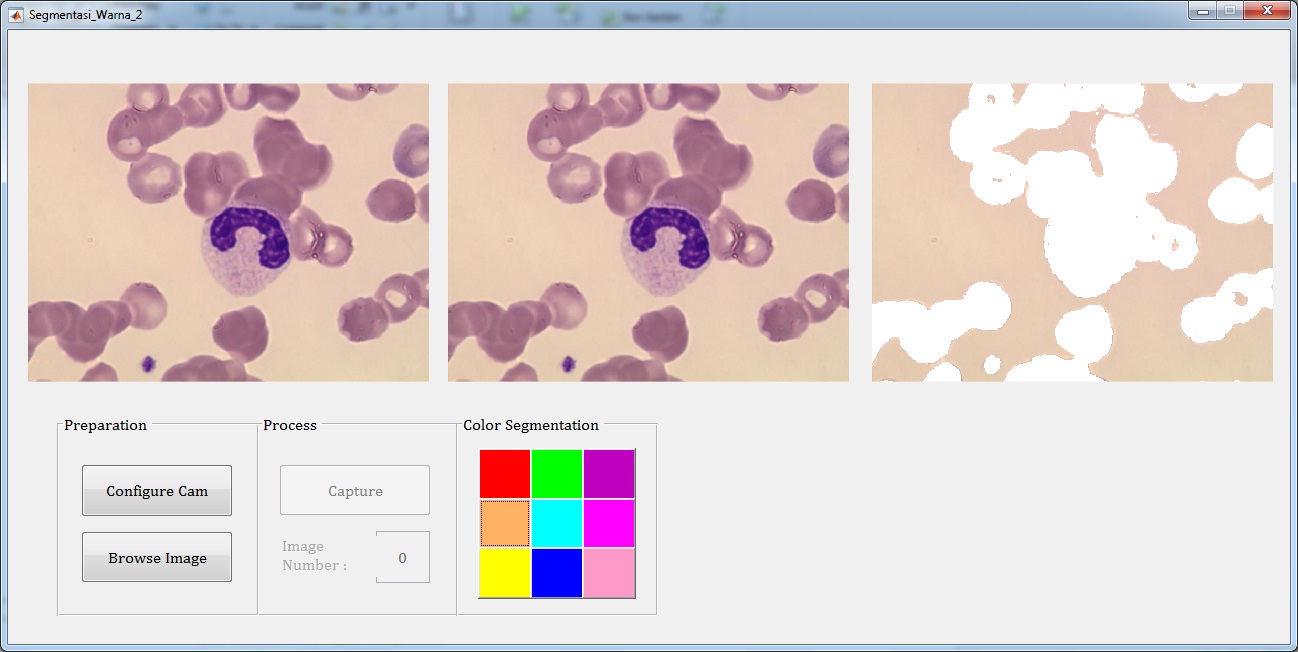Select the green color swatch

(x=557, y=474)
